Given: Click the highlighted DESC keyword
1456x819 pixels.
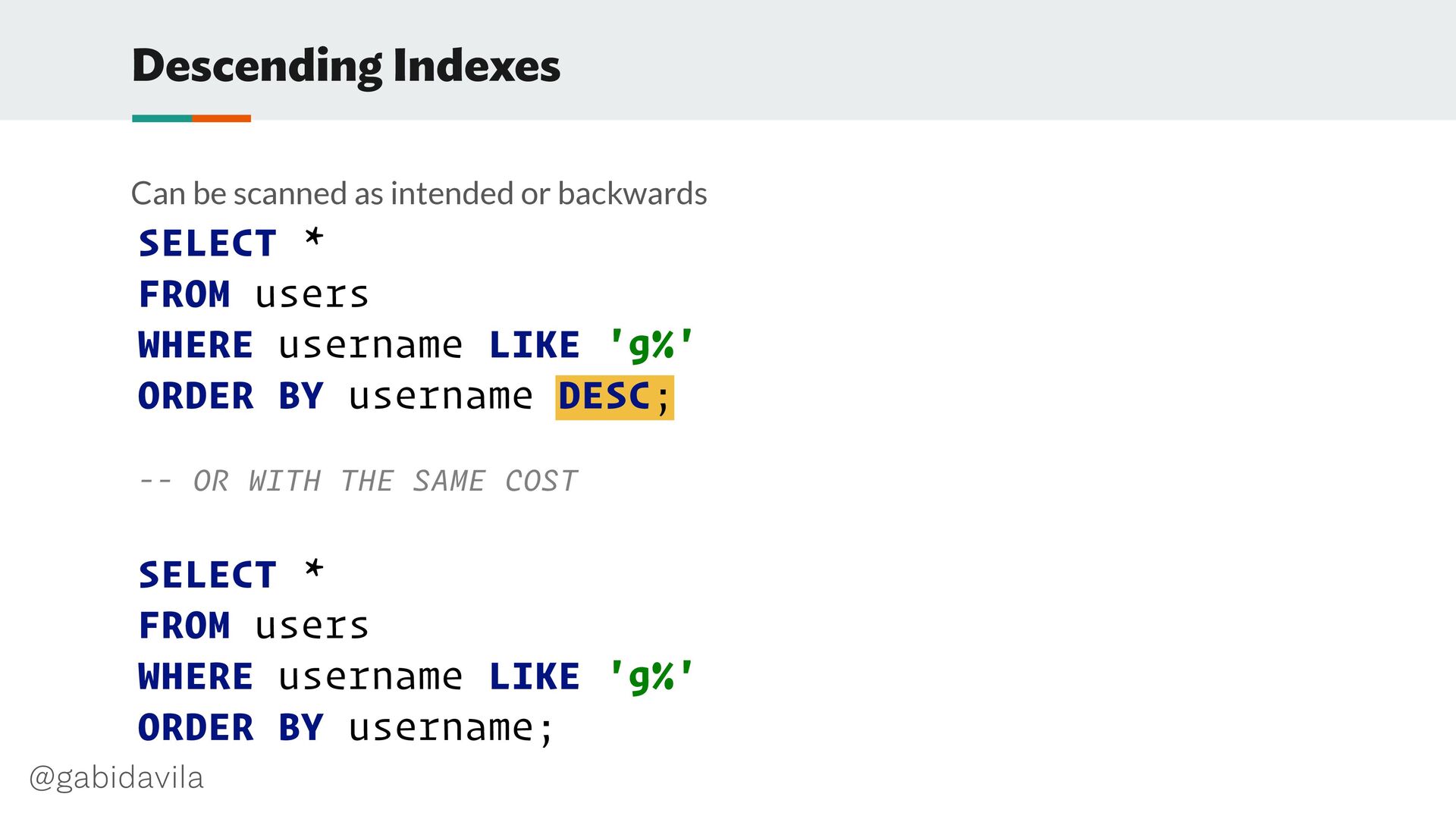Looking at the screenshot, I should click(x=604, y=397).
